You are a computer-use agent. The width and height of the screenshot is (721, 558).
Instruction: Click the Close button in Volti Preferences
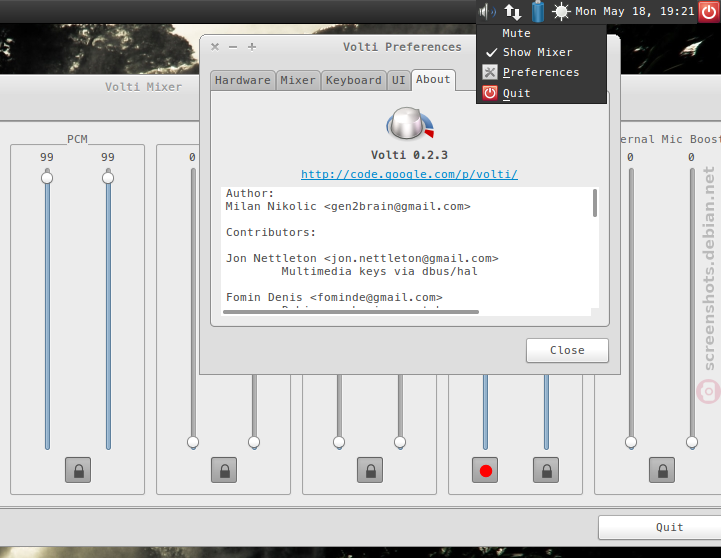coord(567,350)
